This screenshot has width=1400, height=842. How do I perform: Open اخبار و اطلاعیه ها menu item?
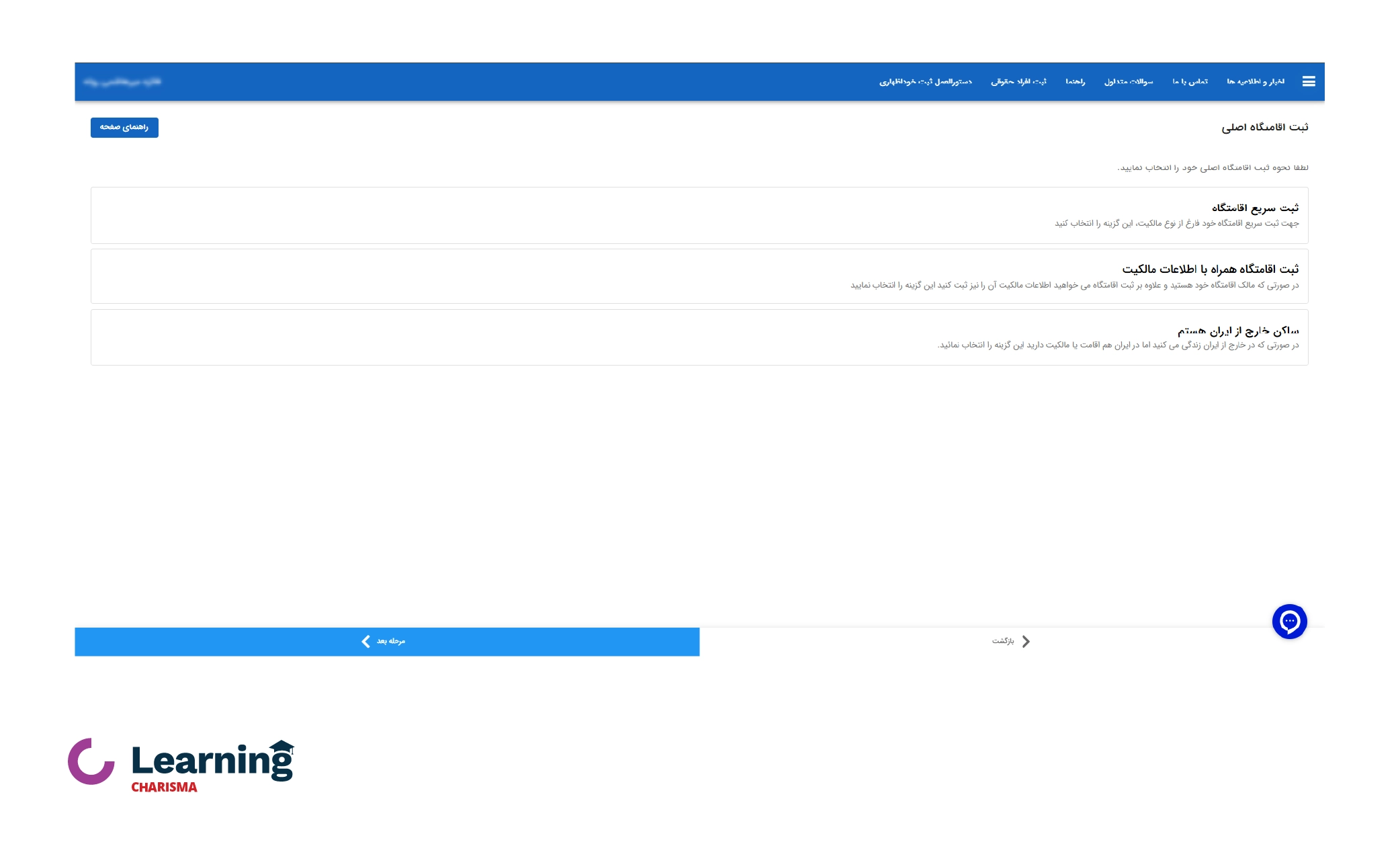(x=1255, y=82)
